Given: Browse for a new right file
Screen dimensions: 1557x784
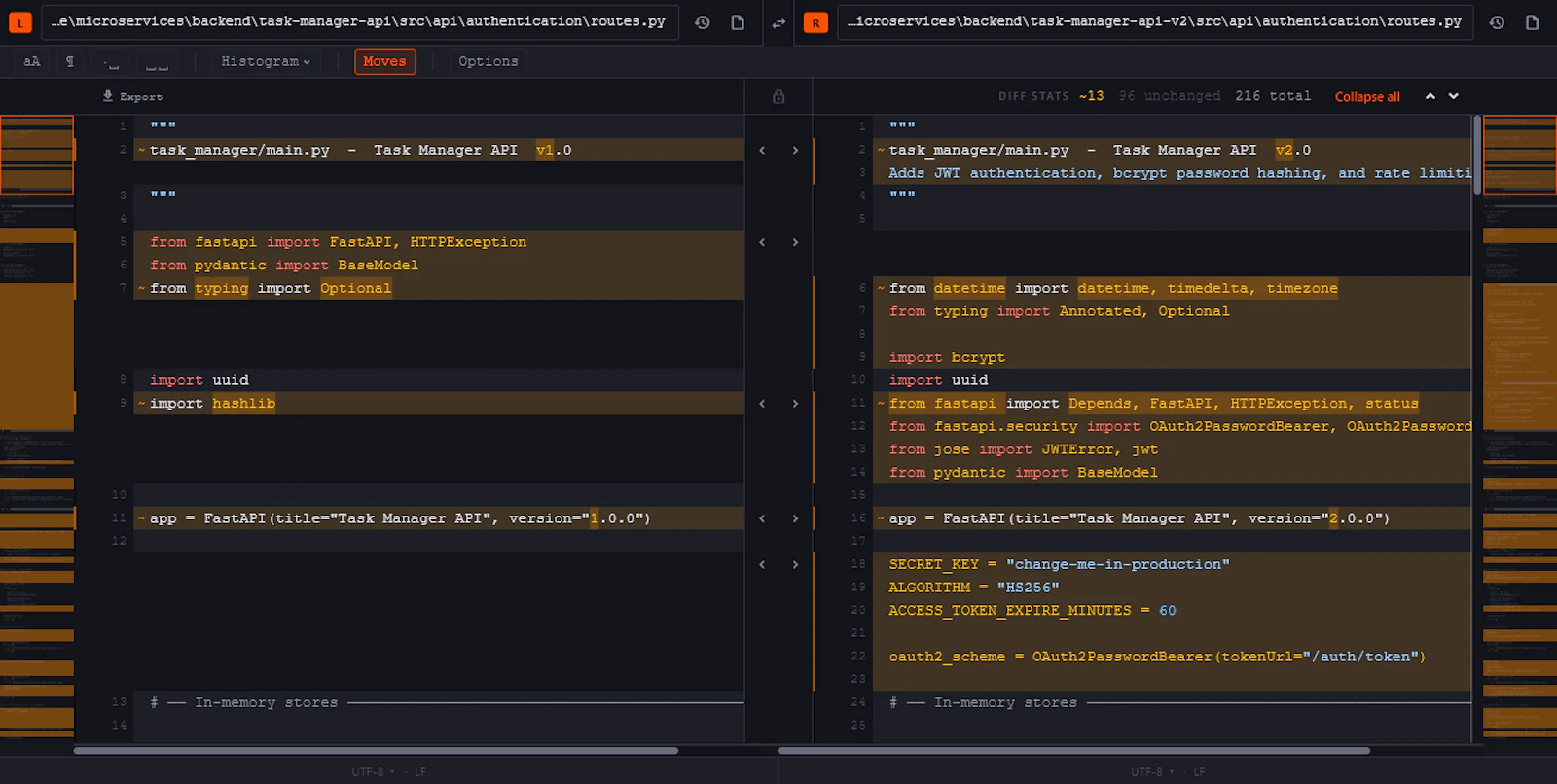Looking at the screenshot, I should click(1532, 22).
